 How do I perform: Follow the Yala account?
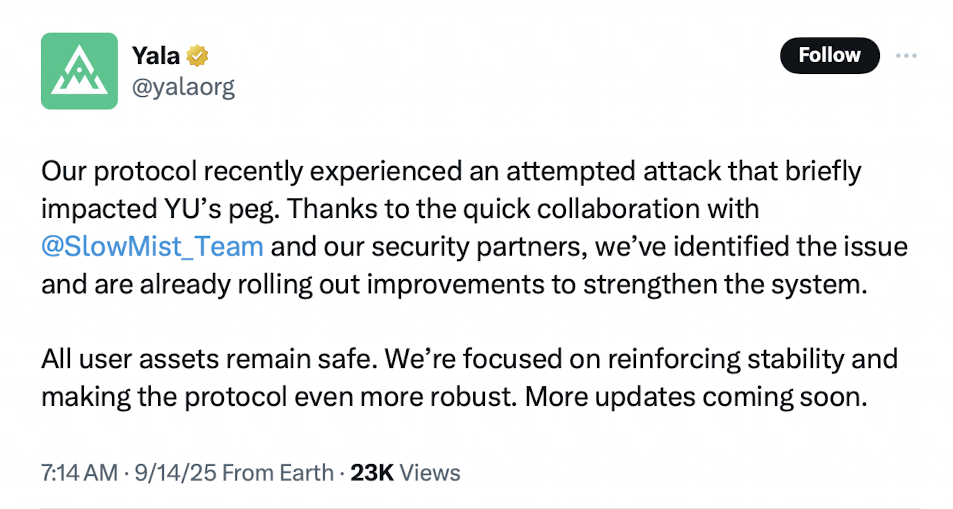tap(830, 55)
